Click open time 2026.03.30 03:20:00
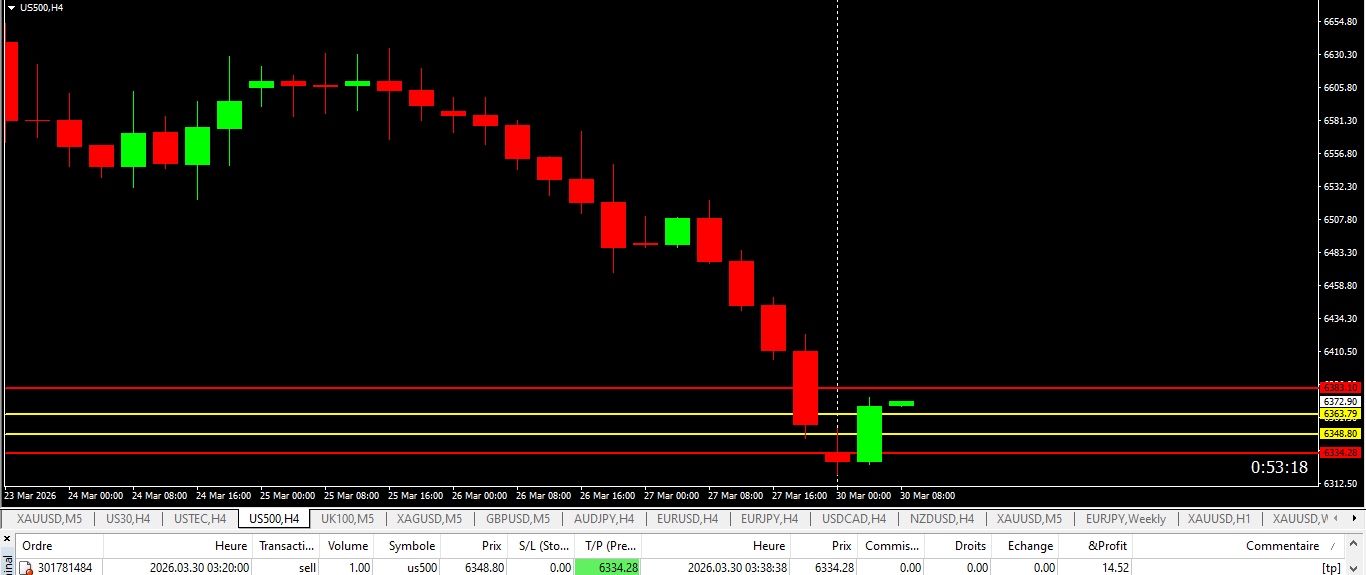The image size is (1366, 575). click(198, 568)
